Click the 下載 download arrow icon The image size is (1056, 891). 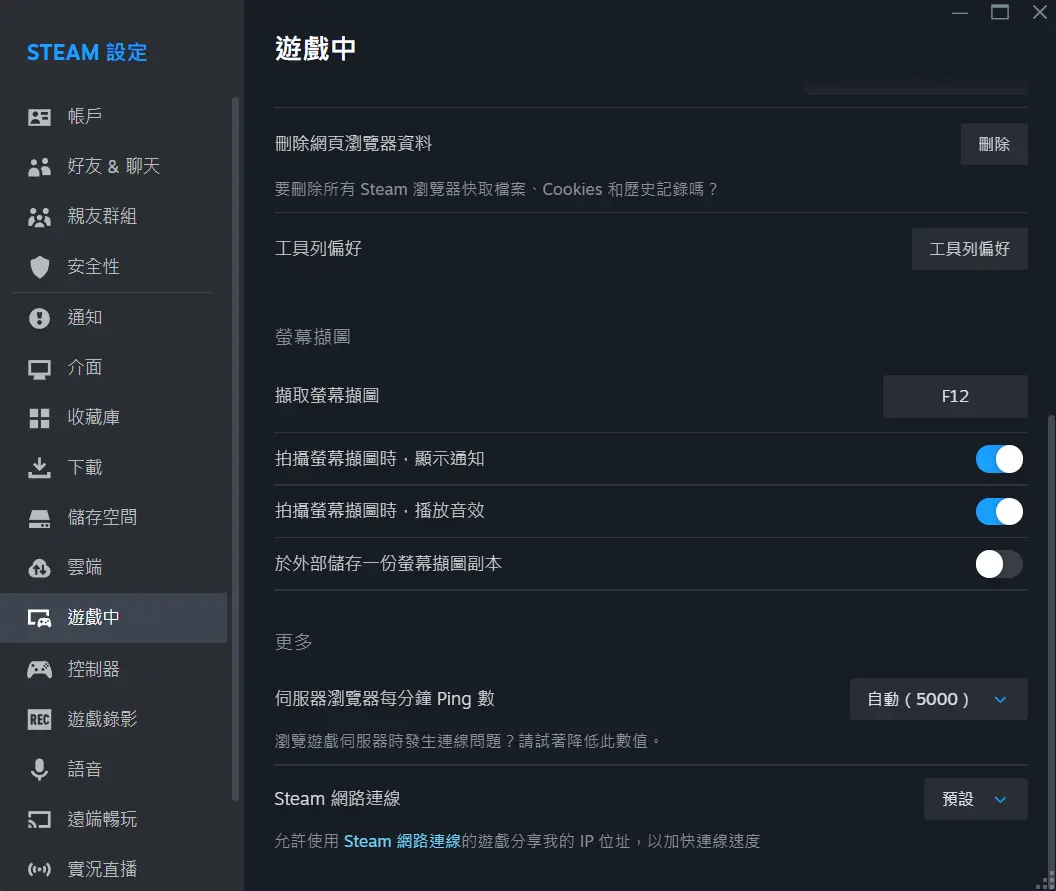point(39,468)
